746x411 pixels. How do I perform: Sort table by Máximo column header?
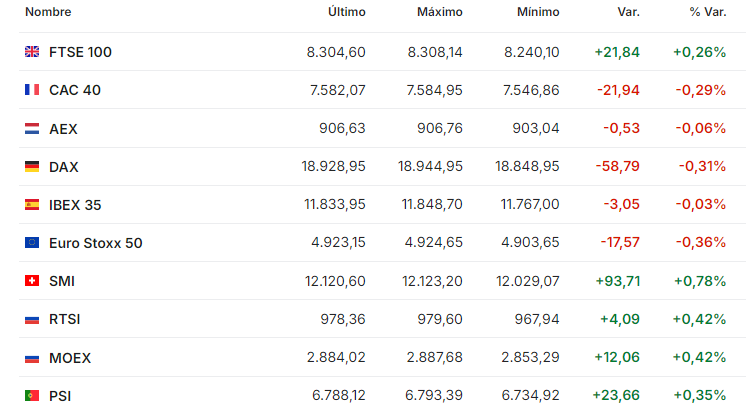click(x=440, y=12)
